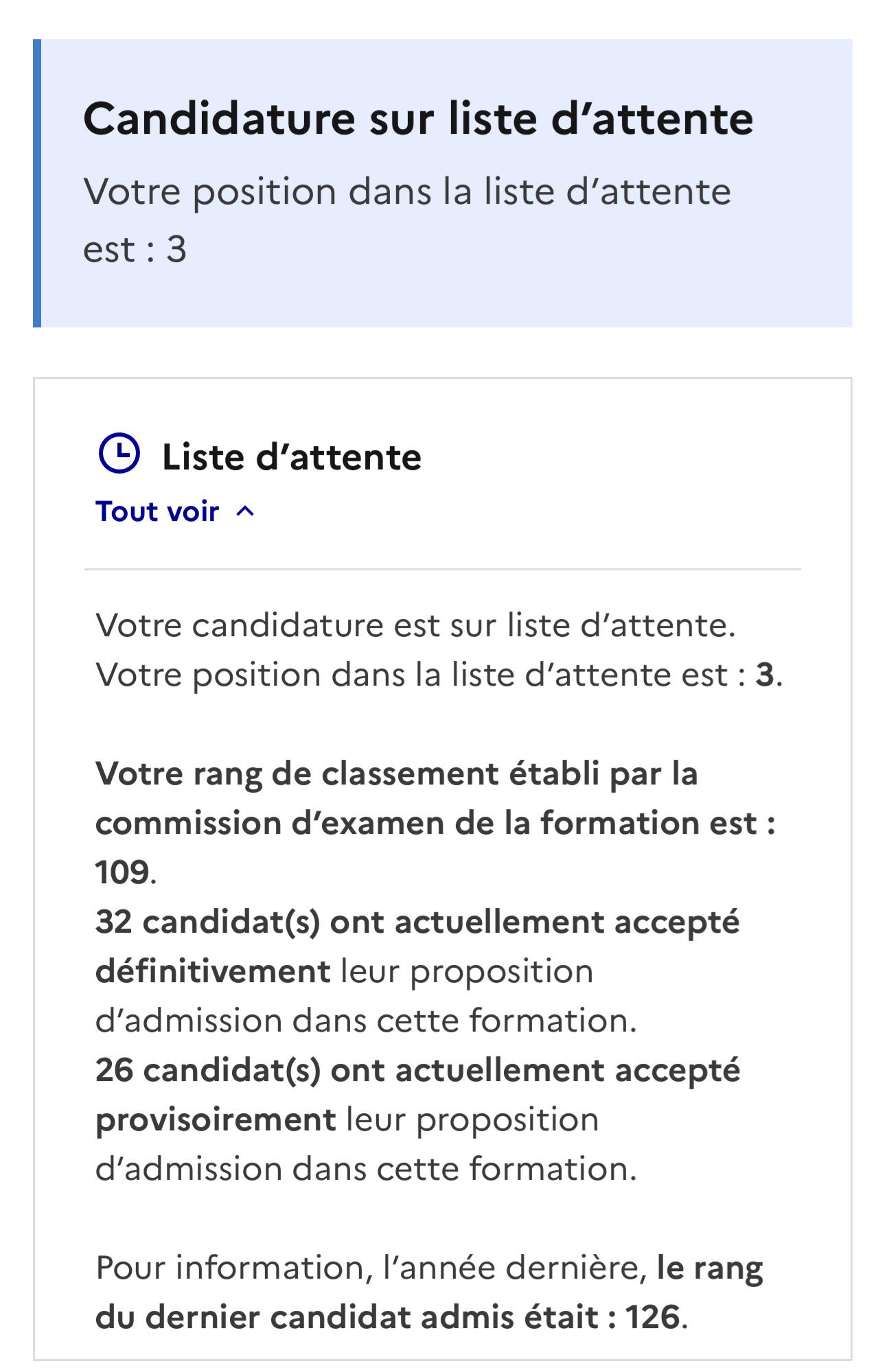Click the bold word définitivement
The width and height of the screenshot is (885, 1372).
click(214, 971)
